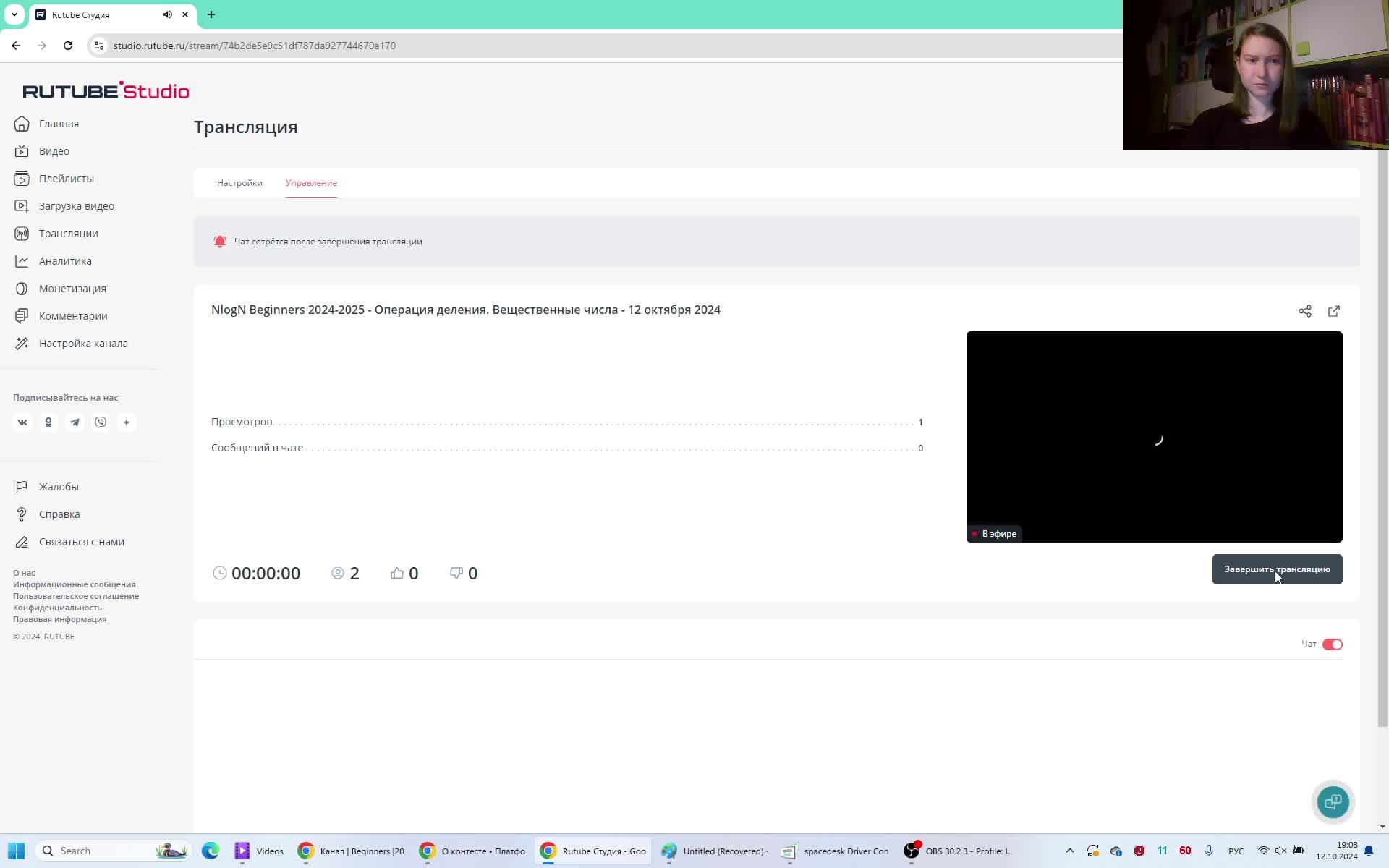Expand hidden system tray icons chevron
Image resolution: width=1389 pixels, height=868 pixels.
coord(1069,851)
